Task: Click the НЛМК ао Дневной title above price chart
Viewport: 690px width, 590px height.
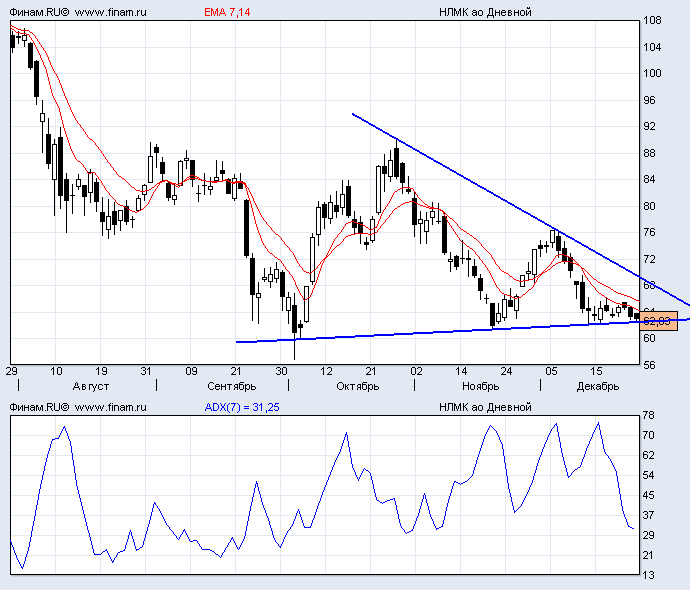Action: pyautogui.click(x=485, y=12)
